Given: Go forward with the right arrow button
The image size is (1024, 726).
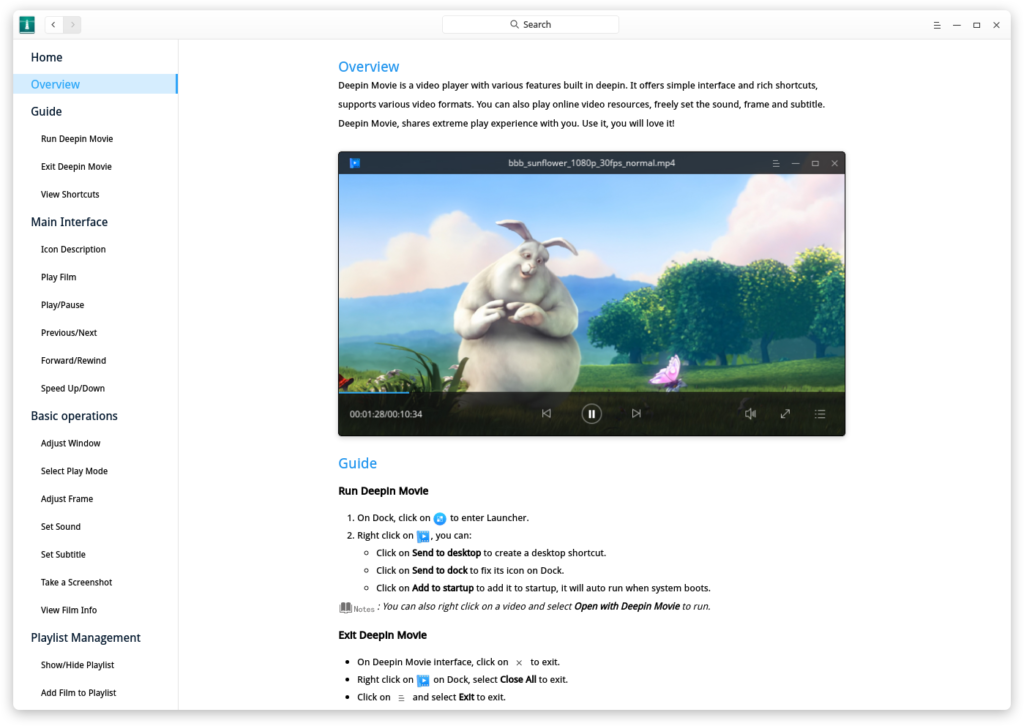Looking at the screenshot, I should pyautogui.click(x=72, y=25).
